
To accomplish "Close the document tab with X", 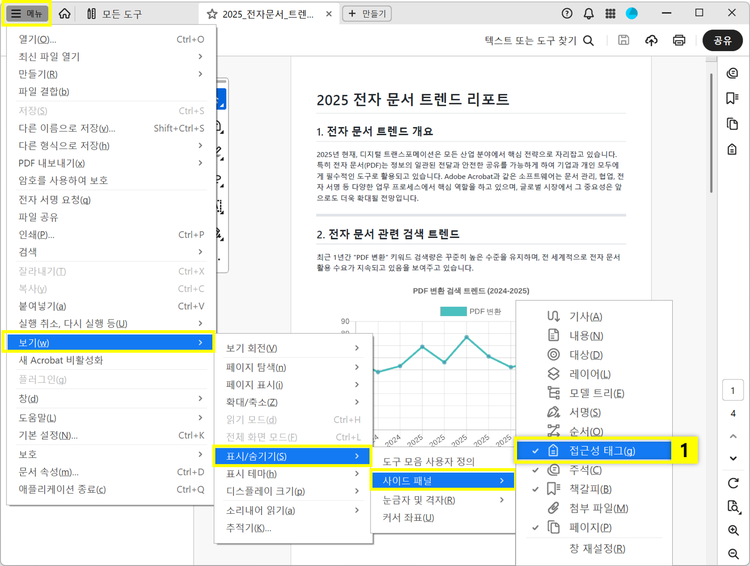I will tap(329, 14).
